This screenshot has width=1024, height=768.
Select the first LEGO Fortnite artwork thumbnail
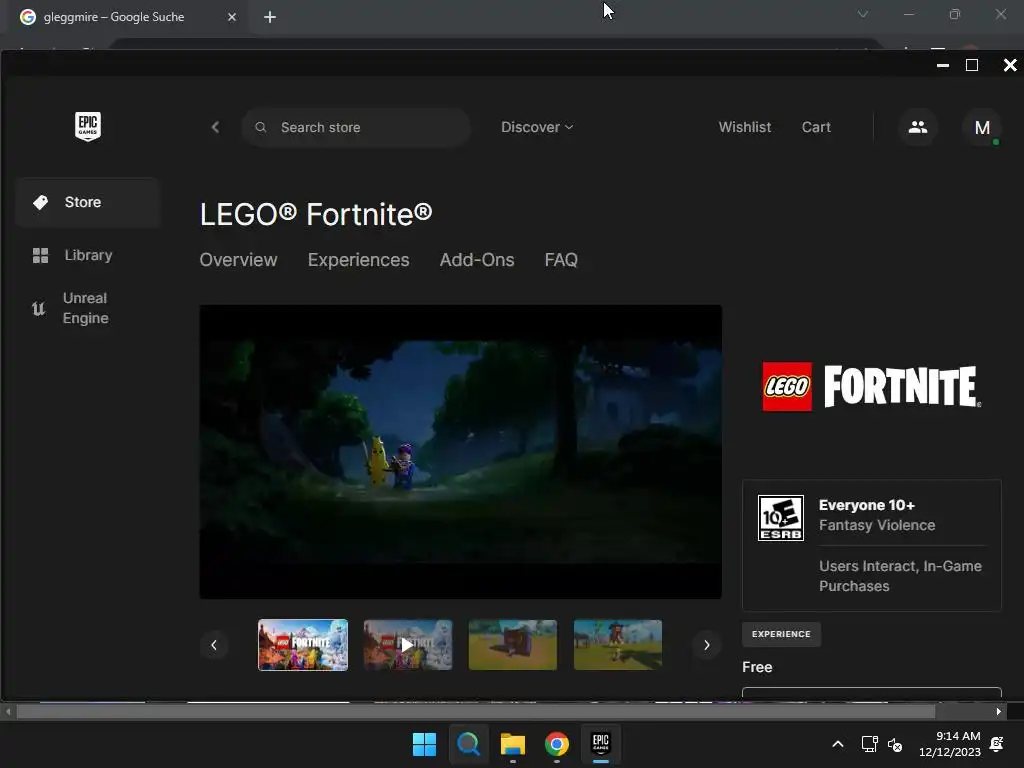tap(303, 645)
